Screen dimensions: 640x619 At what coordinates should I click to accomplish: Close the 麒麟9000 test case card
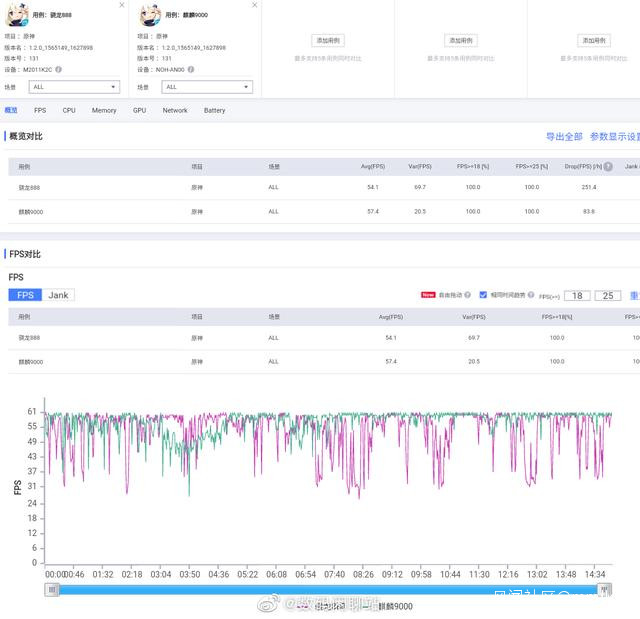point(255,5)
